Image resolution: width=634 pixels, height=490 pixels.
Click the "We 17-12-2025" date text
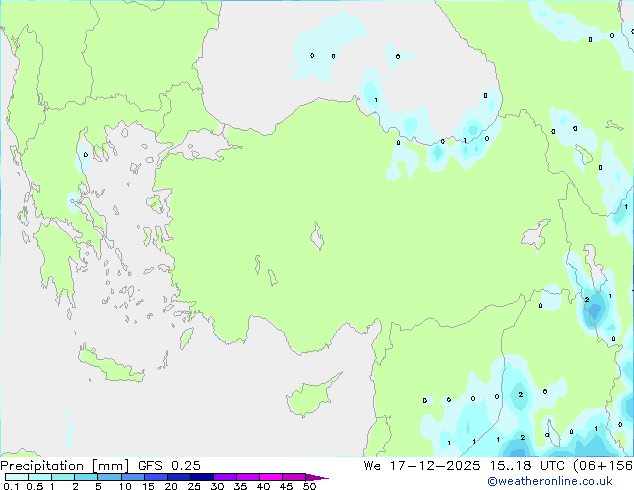coord(422,466)
